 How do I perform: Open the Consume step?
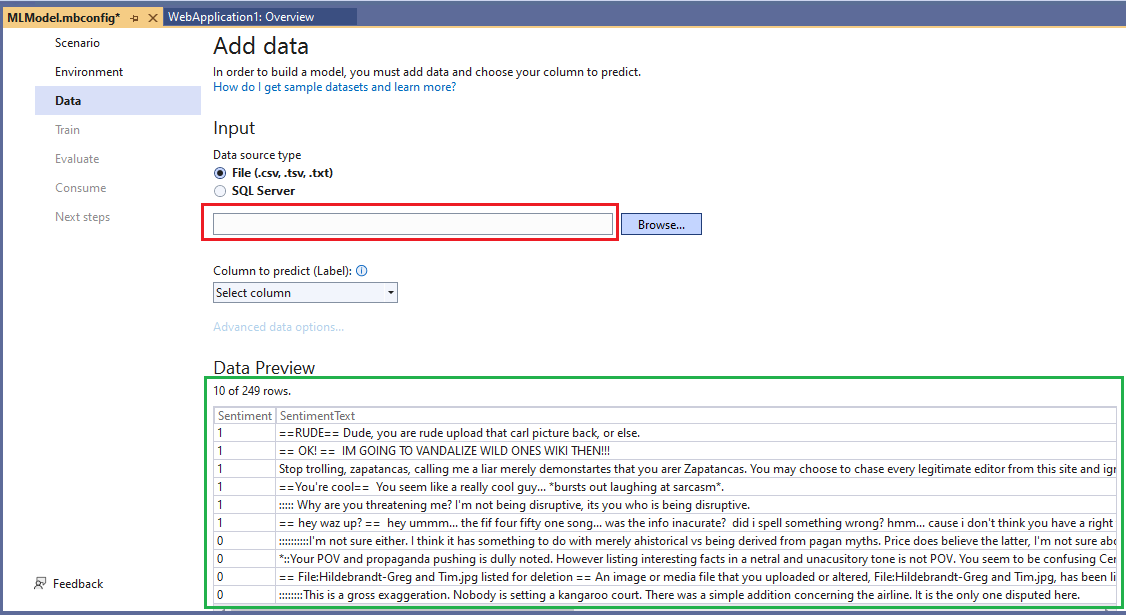coord(80,187)
